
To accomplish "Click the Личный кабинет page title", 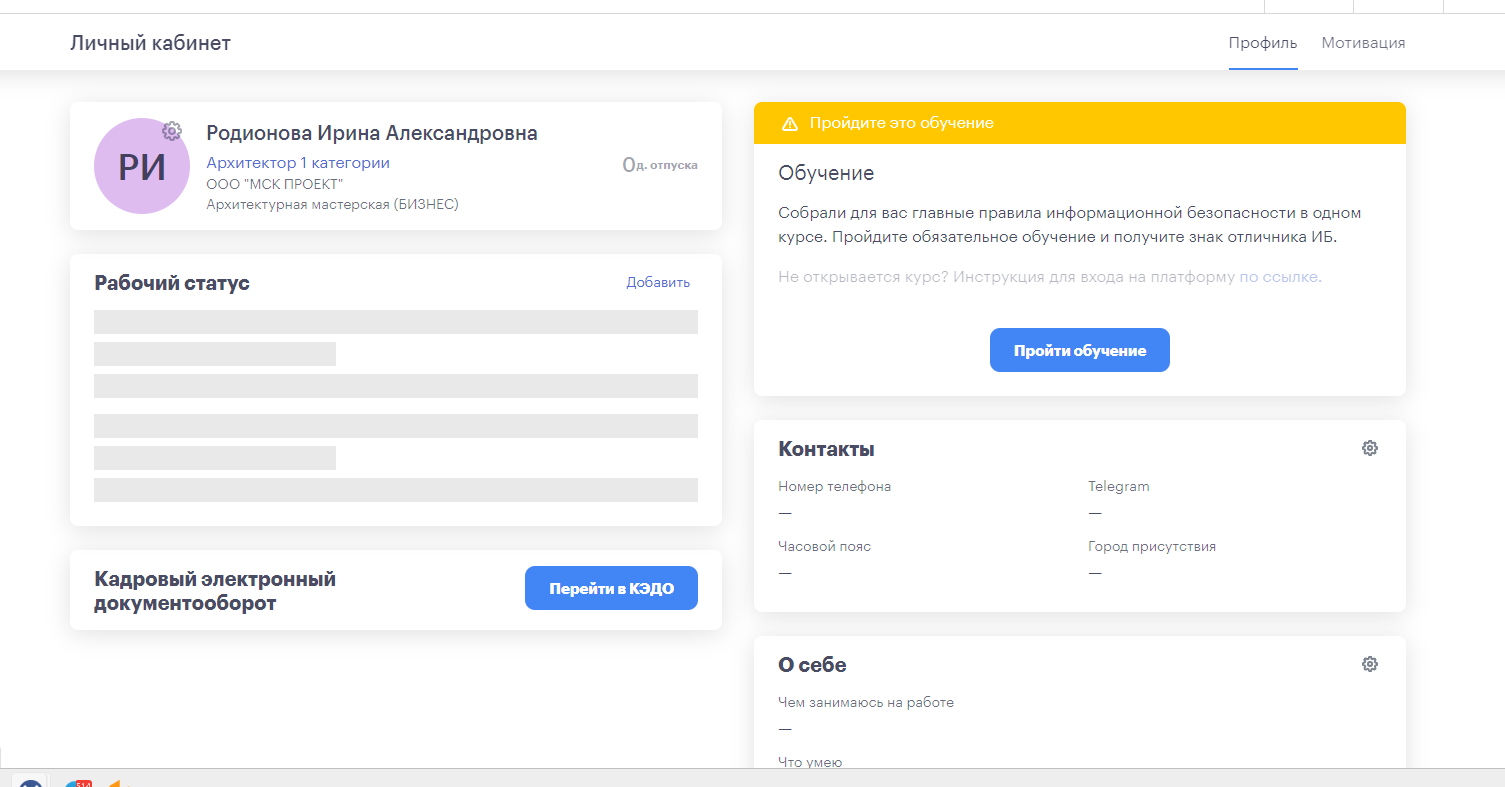I will (x=150, y=43).
